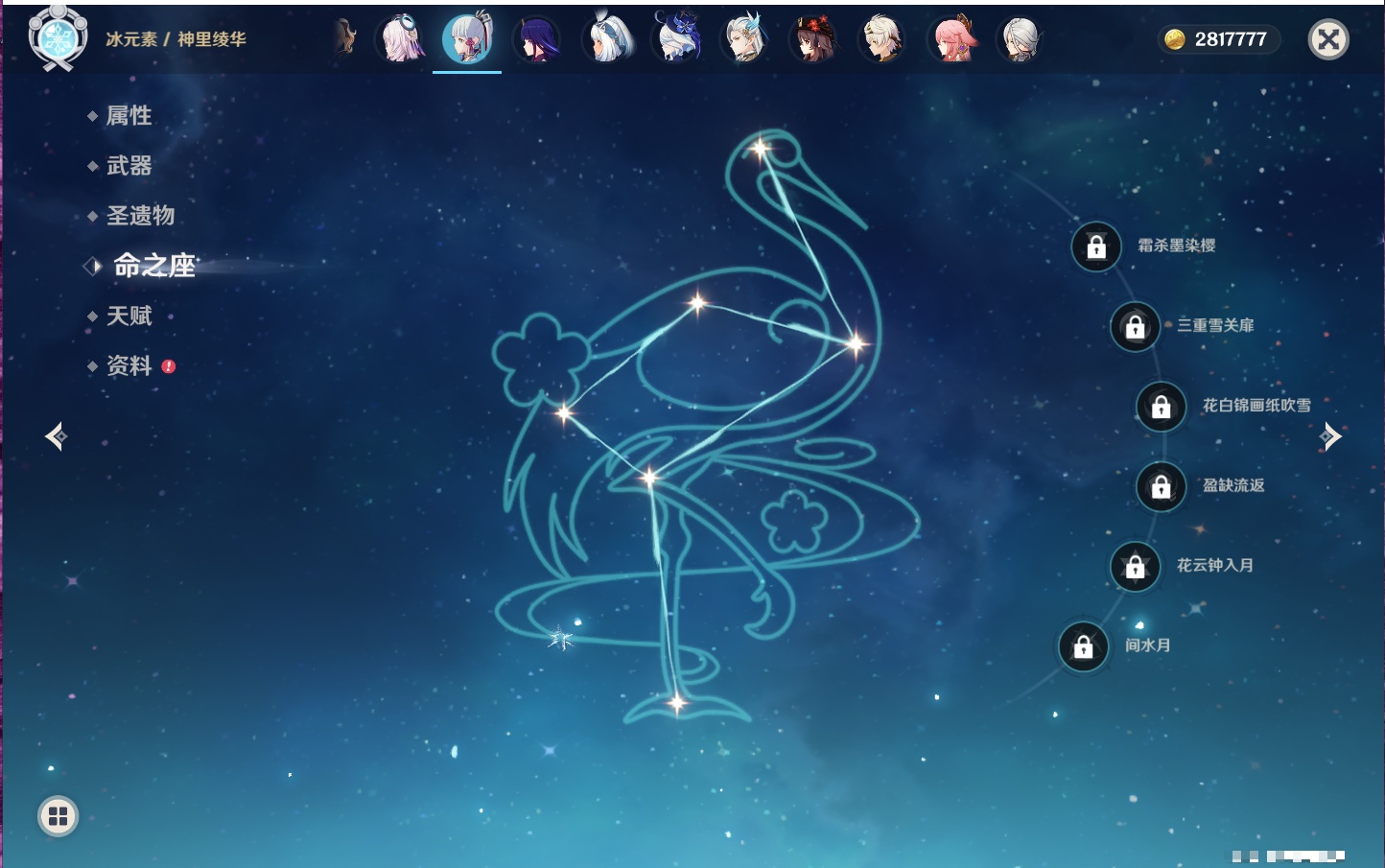Viewport: 1385px width, 868px height.
Task: Select the Raiden Shogun avatar with purple hair
Action: pyautogui.click(x=537, y=40)
